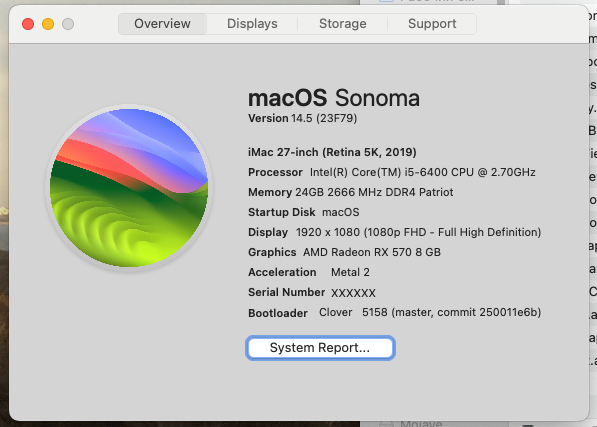
Task: Click the Memory 24GB DDR4 line
Action: (351, 192)
